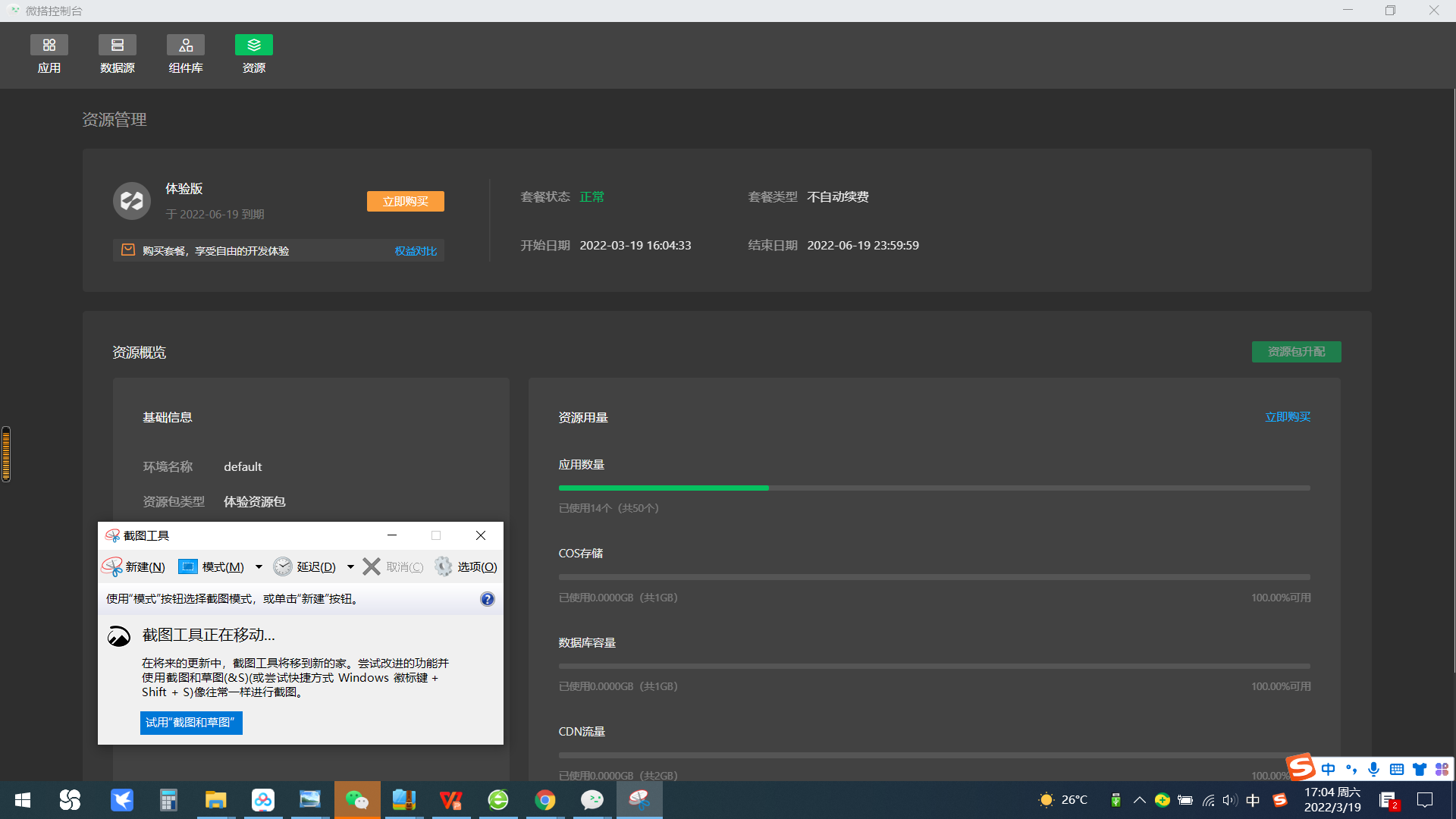
Task: Click the green 资源包升配 button
Action: pyautogui.click(x=1296, y=352)
